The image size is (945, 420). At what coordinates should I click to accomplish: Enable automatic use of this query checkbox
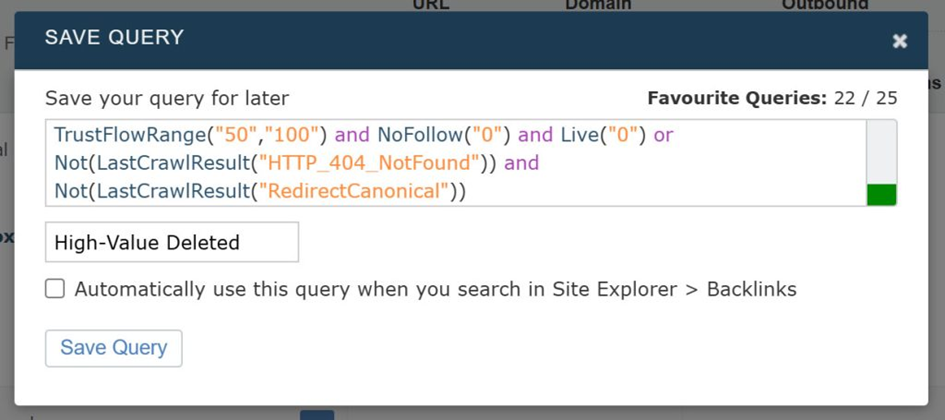click(x=55, y=289)
